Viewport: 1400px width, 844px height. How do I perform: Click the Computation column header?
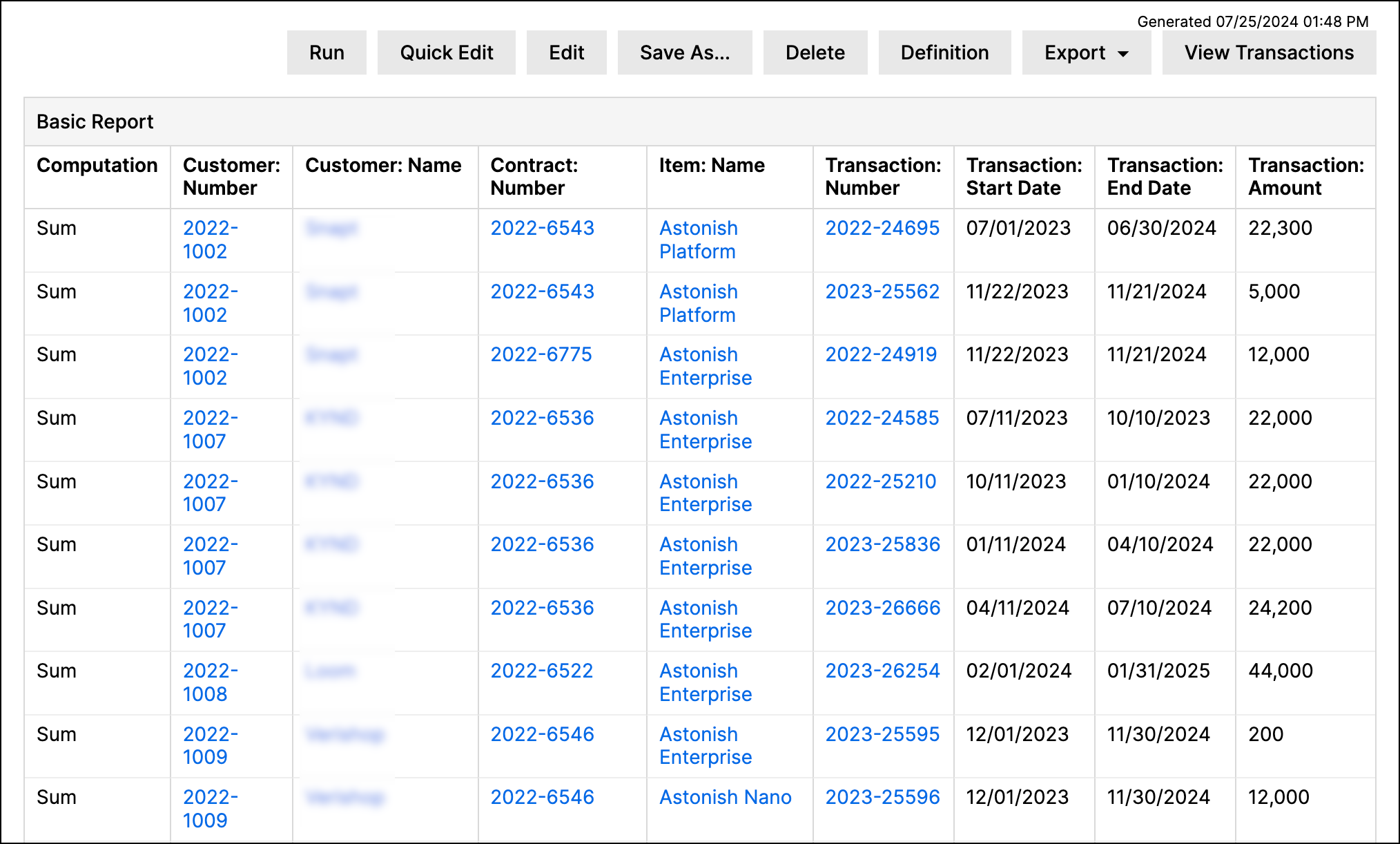[97, 165]
